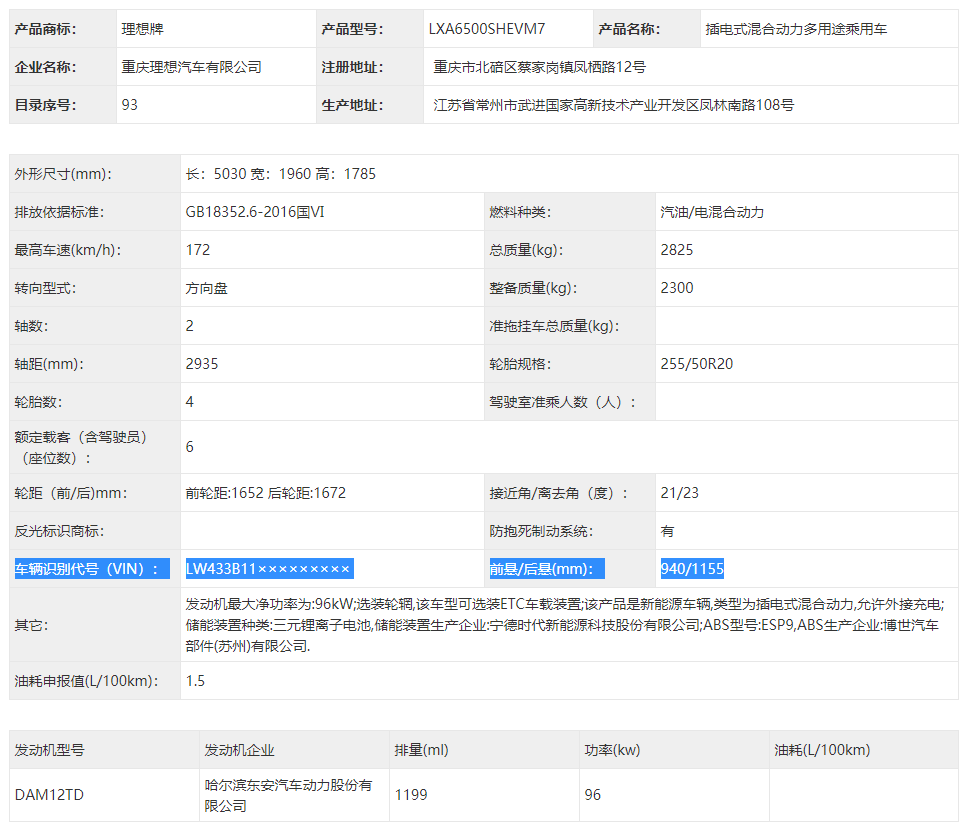The image size is (967, 828).
Task: Click the 转向型式 label
Action: 46,288
